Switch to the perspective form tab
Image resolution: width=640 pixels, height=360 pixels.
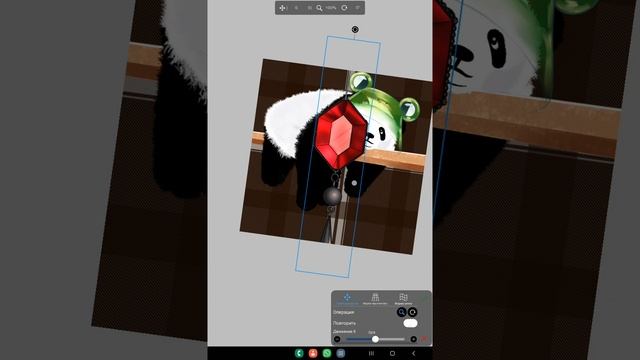[x=375, y=299]
